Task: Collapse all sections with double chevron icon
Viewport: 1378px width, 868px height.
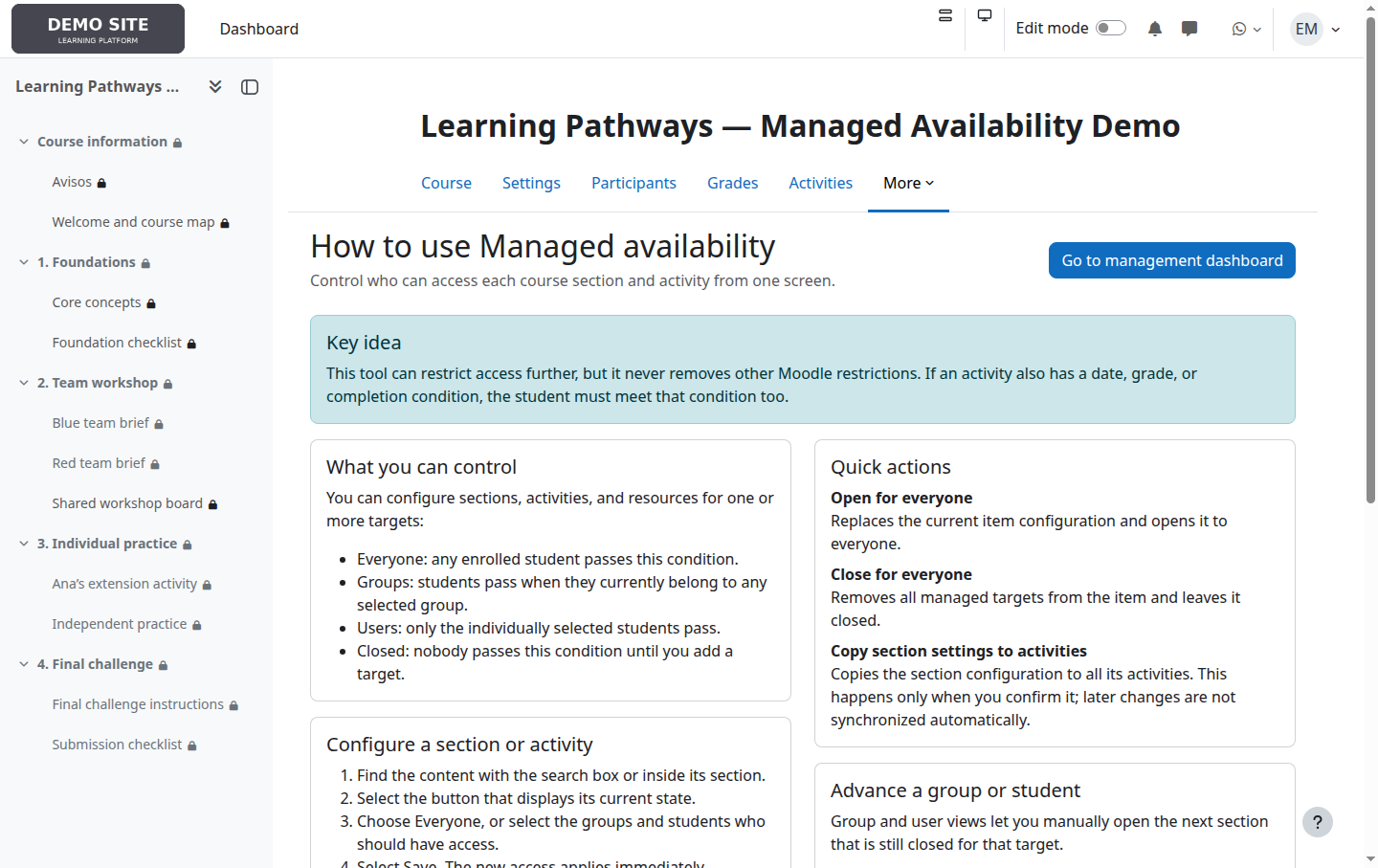Action: click(215, 86)
